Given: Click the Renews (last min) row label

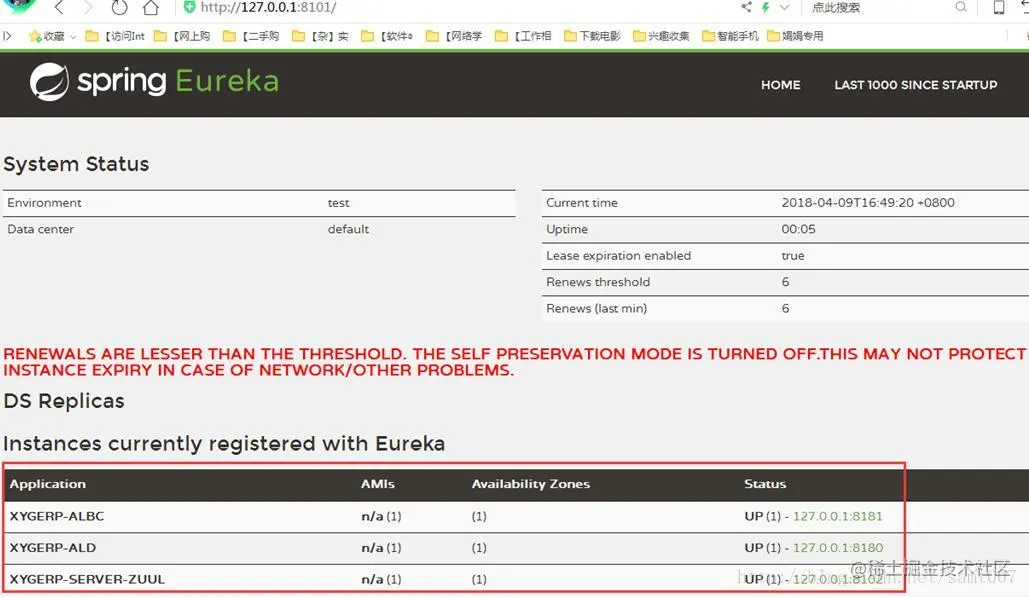Looking at the screenshot, I should 597,308.
